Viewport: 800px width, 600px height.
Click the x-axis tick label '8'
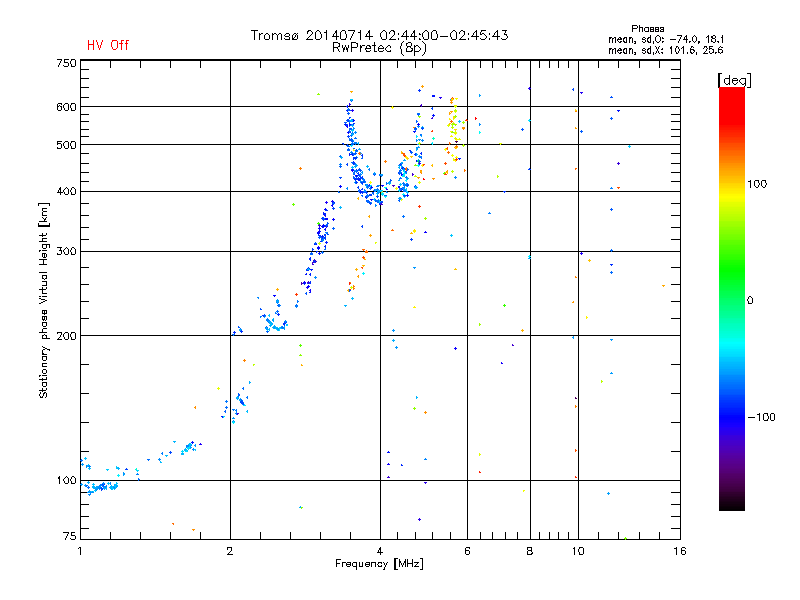[x=530, y=551]
